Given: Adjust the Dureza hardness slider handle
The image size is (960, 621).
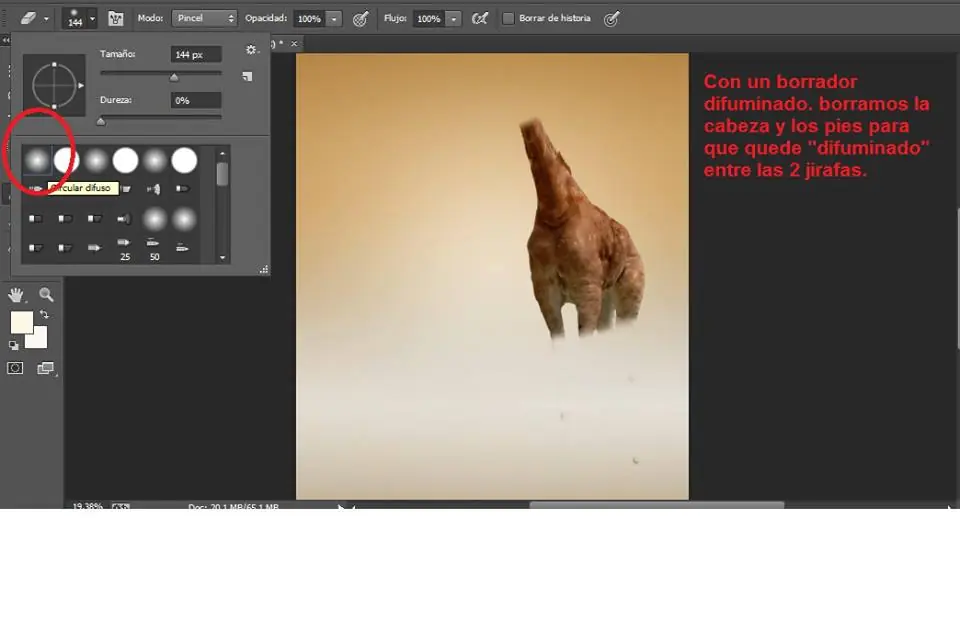Looking at the screenshot, I should 101,121.
